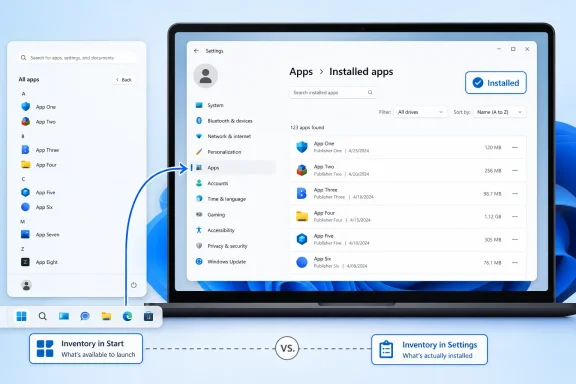This screenshot has height=384, width=576.
Task: Jump to letter M header in All apps
Action: click(22, 222)
